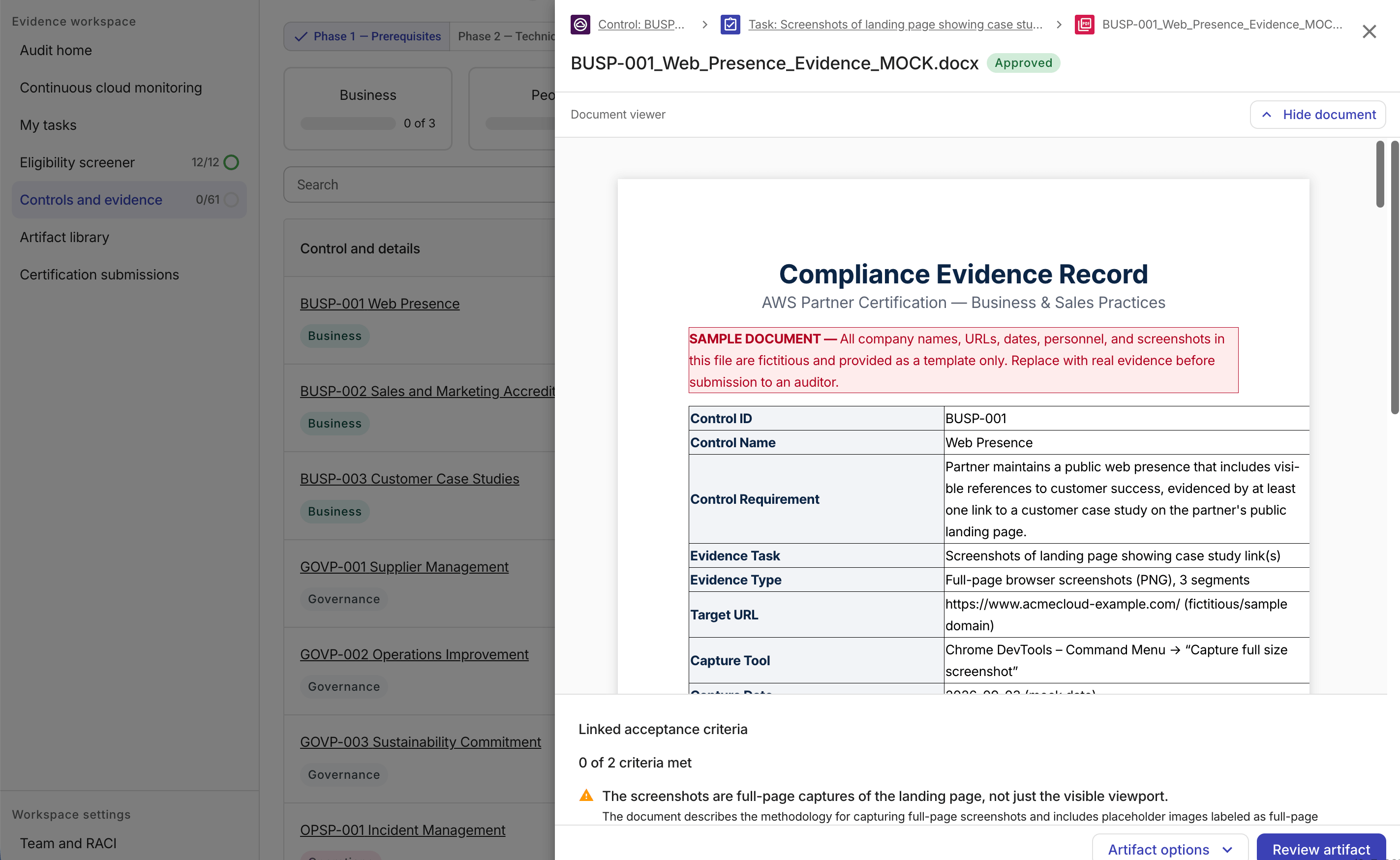Click the Task breadcrumb checkmark icon
Image resolution: width=1400 pixels, height=860 pixels.
[730, 25]
